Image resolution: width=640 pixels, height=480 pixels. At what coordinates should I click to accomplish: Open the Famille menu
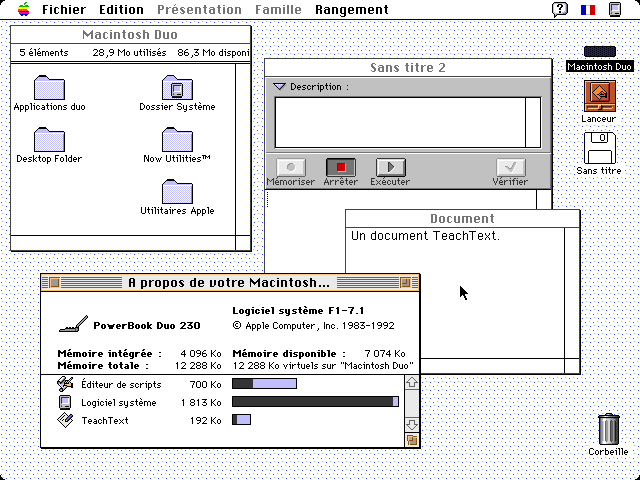tap(278, 9)
